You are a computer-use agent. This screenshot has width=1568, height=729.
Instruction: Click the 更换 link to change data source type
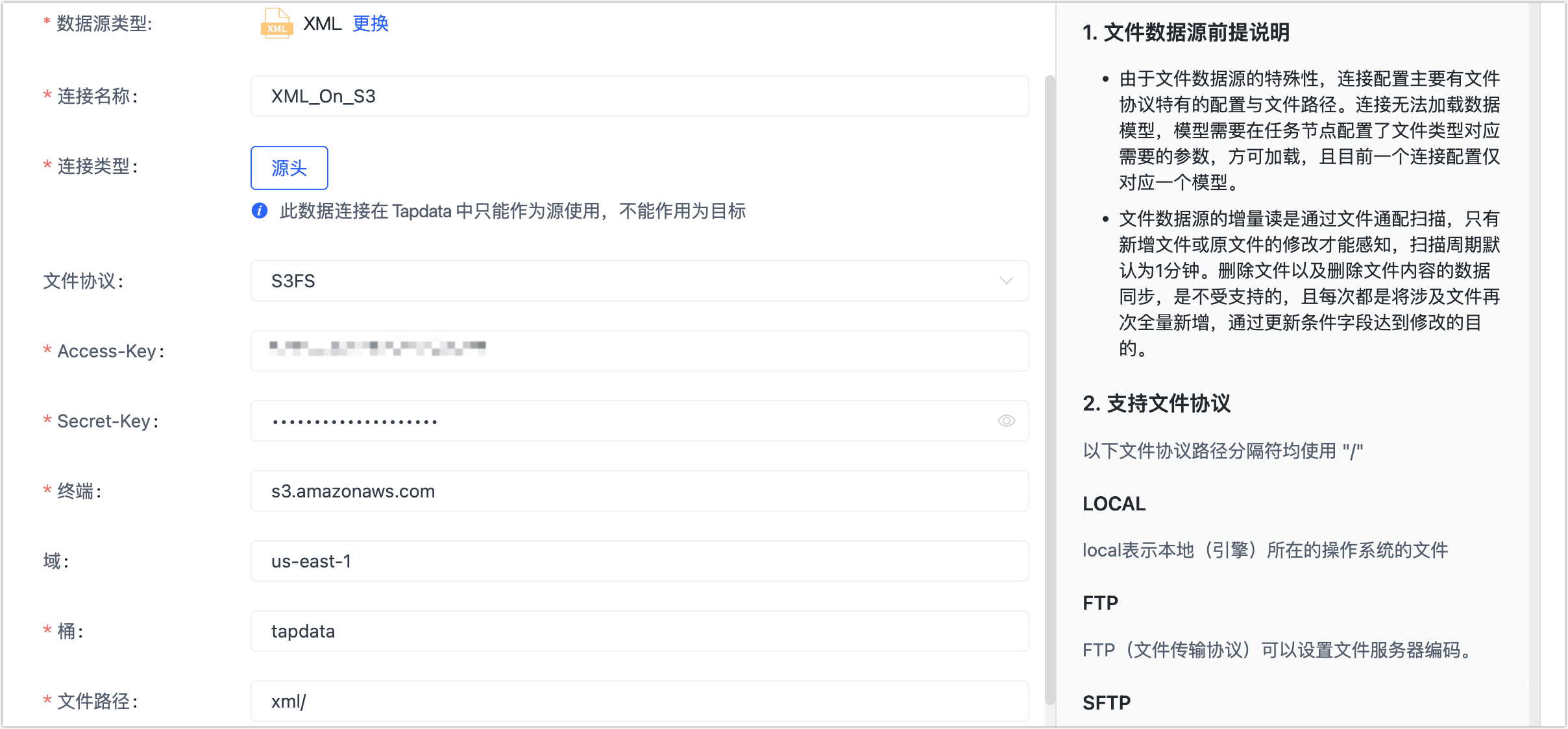370,23
